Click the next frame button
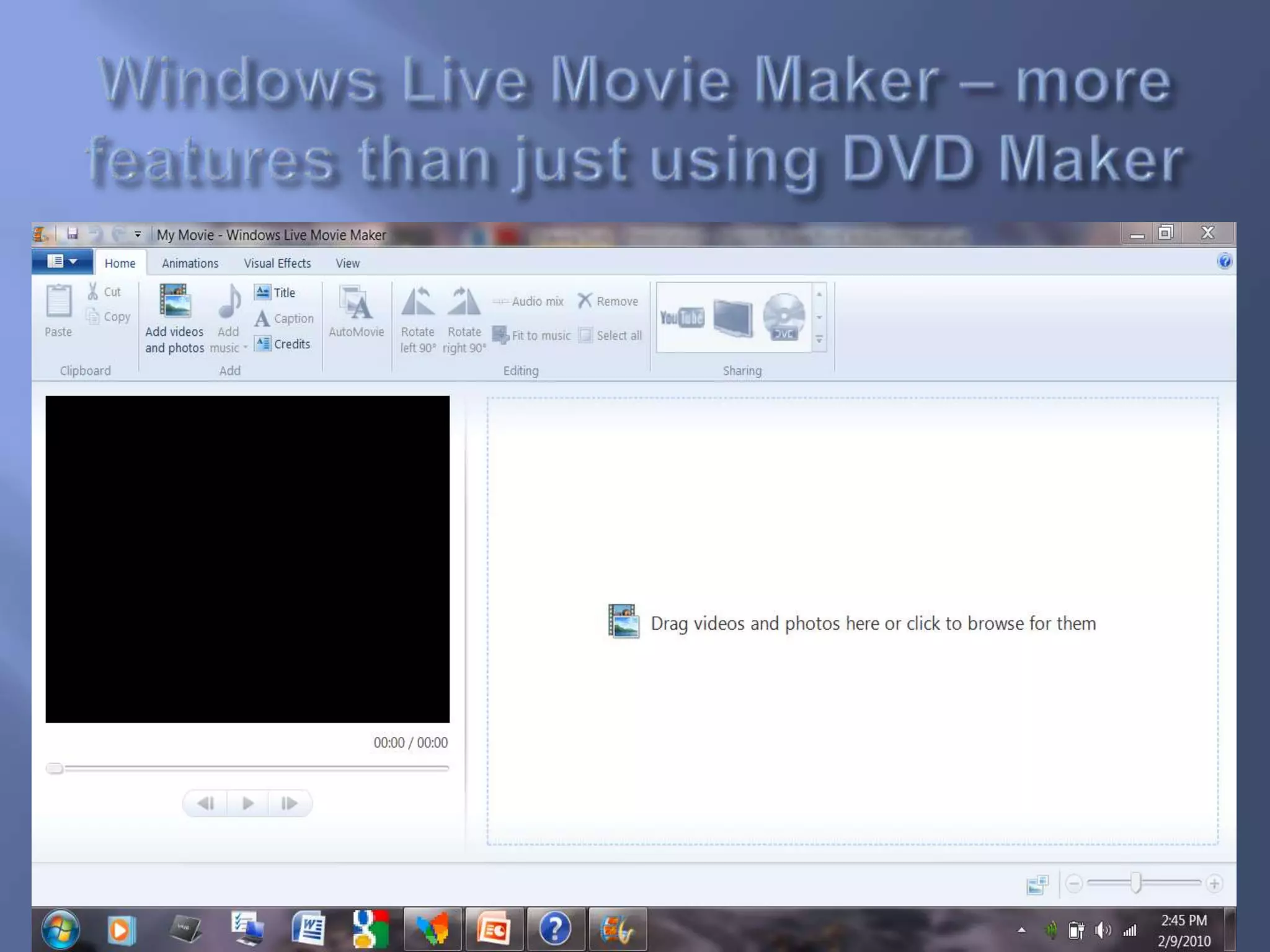The image size is (1270, 952). [289, 803]
